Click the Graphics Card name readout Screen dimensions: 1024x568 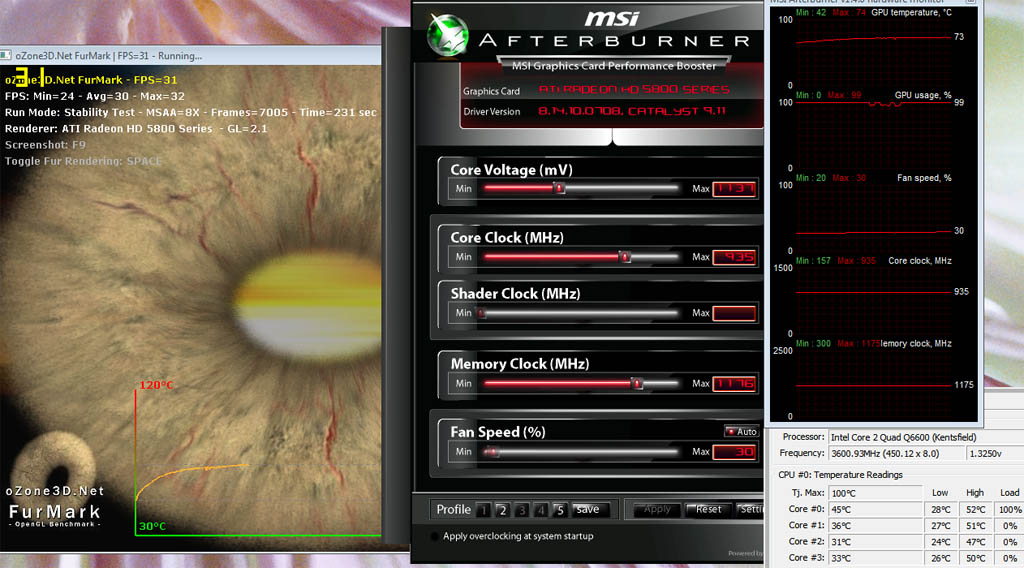(x=633, y=89)
